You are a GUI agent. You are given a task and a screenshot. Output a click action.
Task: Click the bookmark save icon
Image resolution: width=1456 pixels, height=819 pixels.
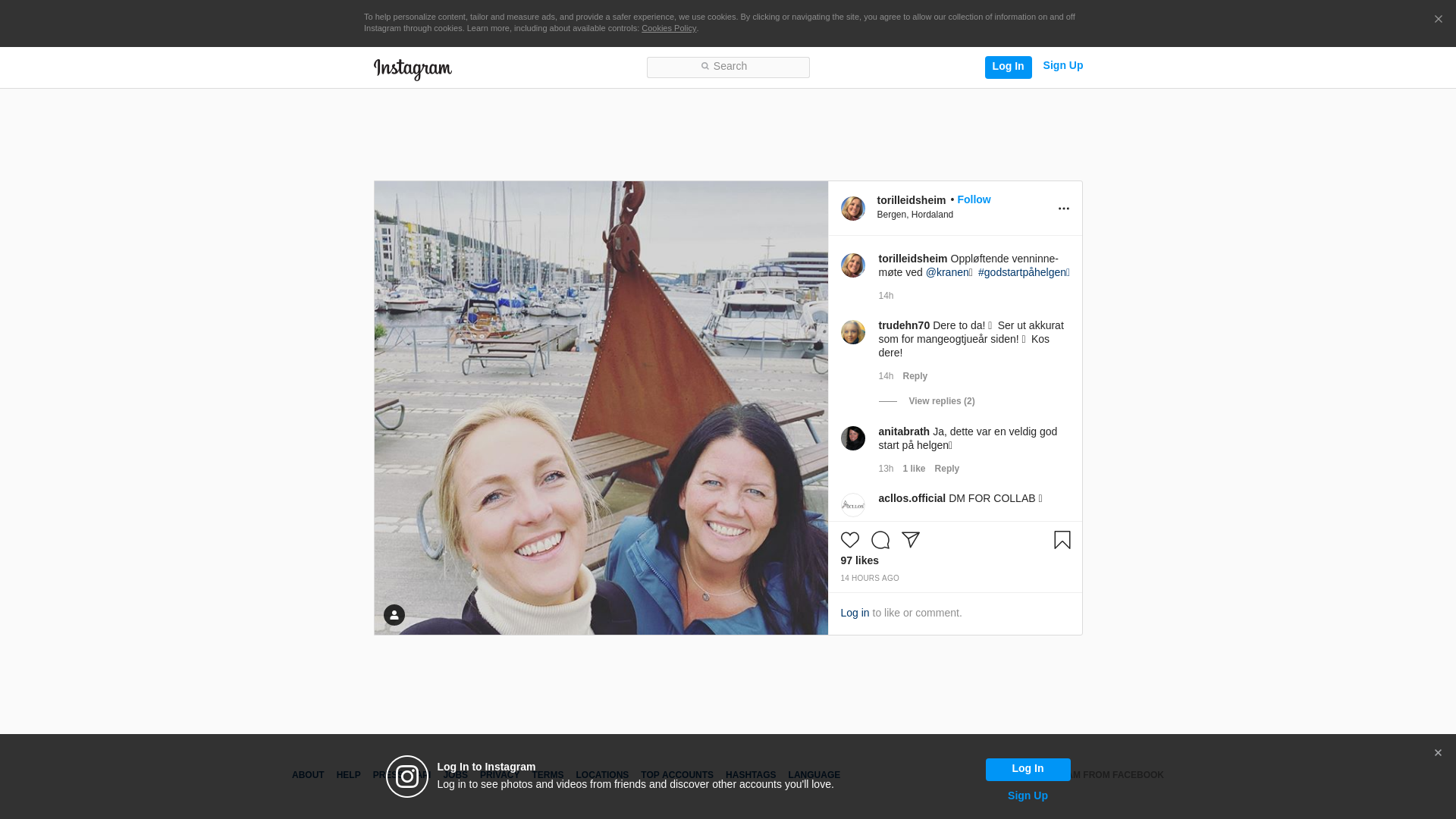click(x=1062, y=540)
